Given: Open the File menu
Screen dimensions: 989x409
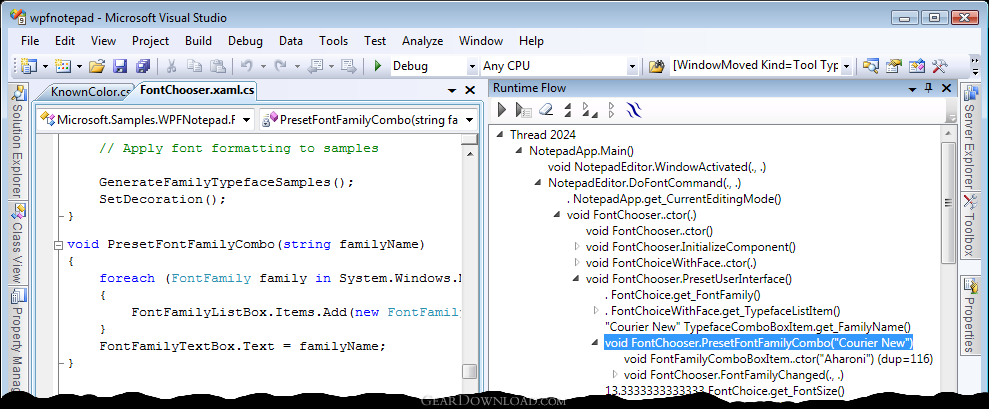Looking at the screenshot, I should [x=30, y=40].
